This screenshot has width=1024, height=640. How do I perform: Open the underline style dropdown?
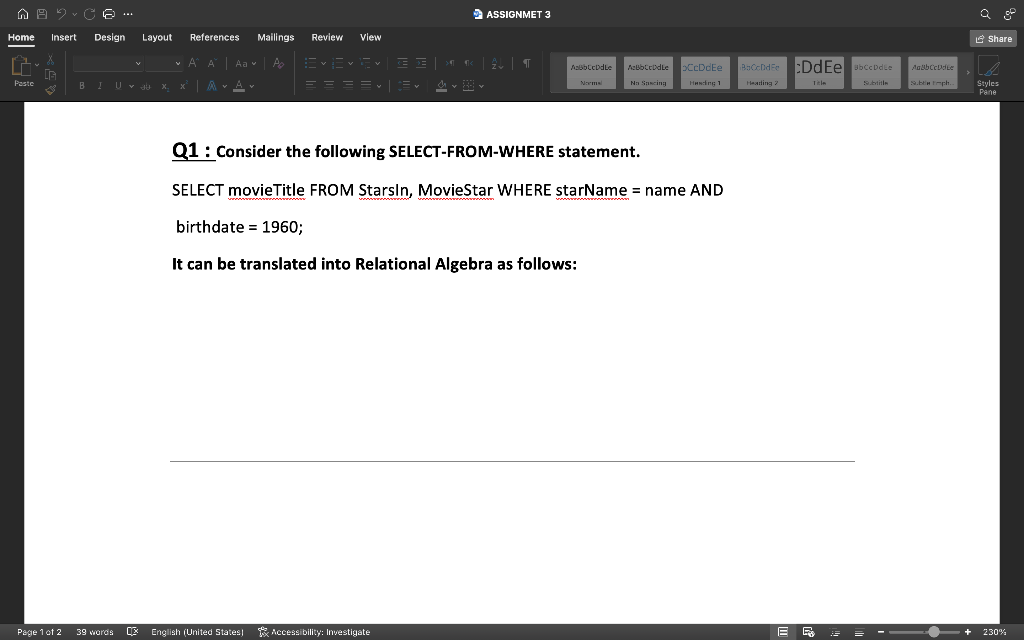[x=131, y=86]
